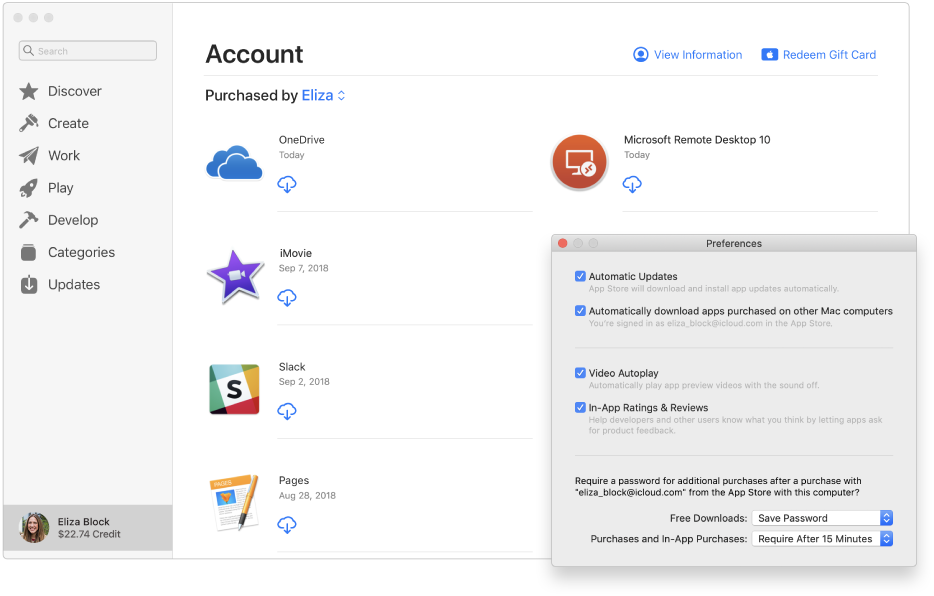Image resolution: width=934 pixels, height=596 pixels.
Task: Click the Pages app title
Action: (x=294, y=480)
